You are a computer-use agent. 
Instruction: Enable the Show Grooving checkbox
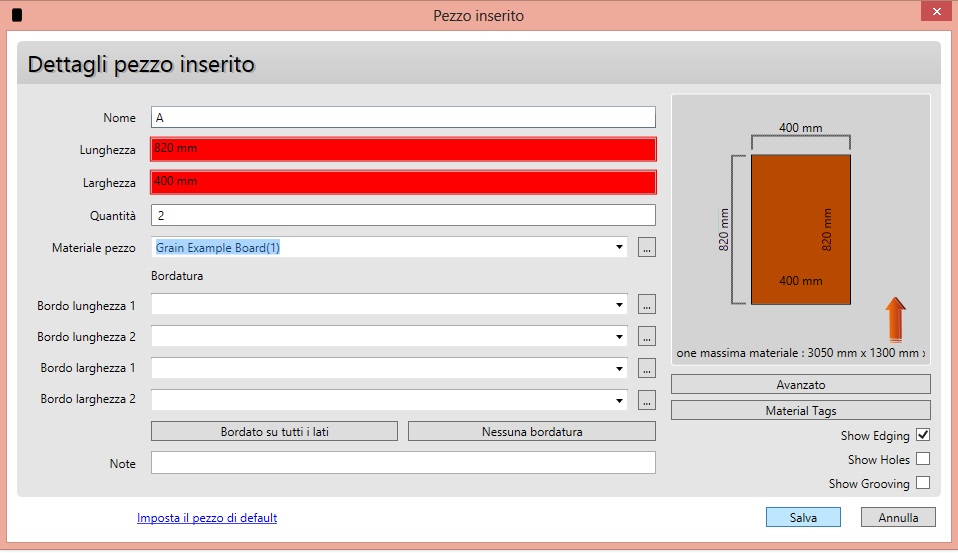(922, 483)
